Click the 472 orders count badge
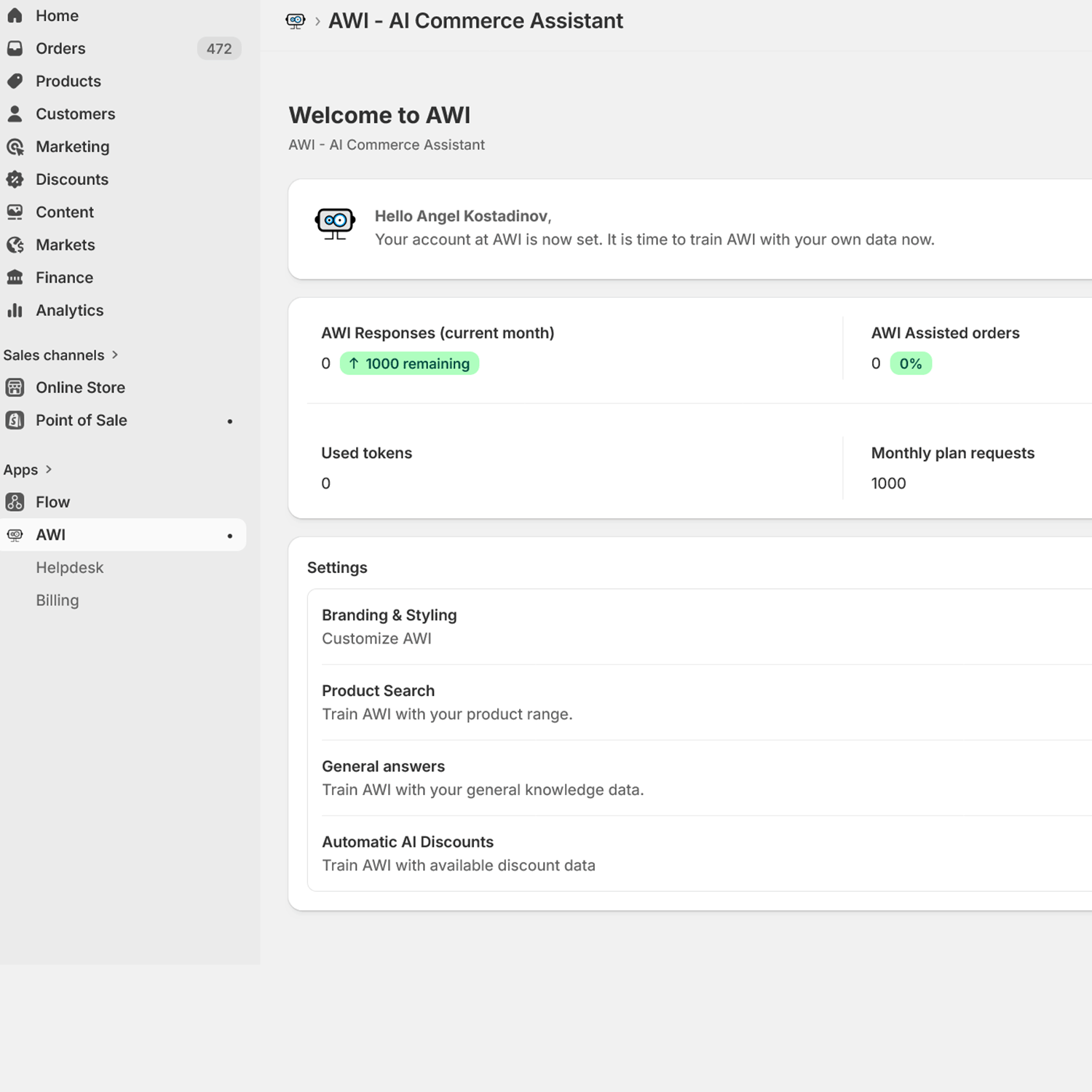This screenshot has height=1092, width=1092. click(x=219, y=49)
